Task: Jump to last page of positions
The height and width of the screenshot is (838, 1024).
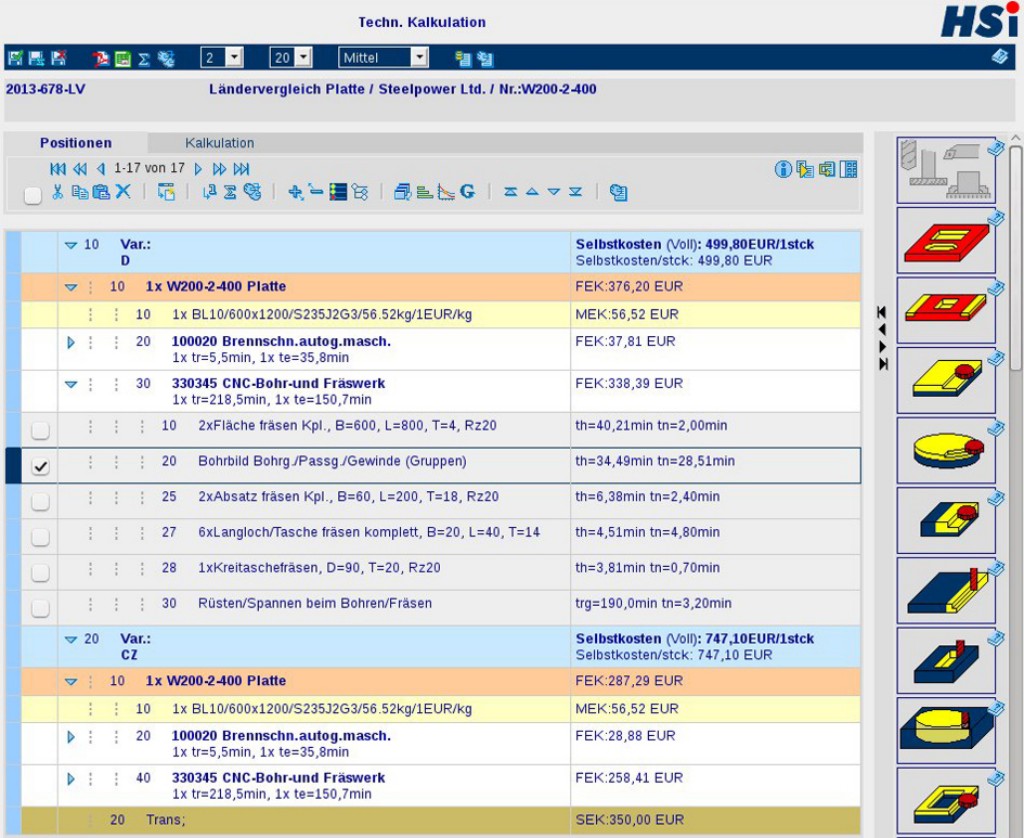Action: tap(242, 169)
